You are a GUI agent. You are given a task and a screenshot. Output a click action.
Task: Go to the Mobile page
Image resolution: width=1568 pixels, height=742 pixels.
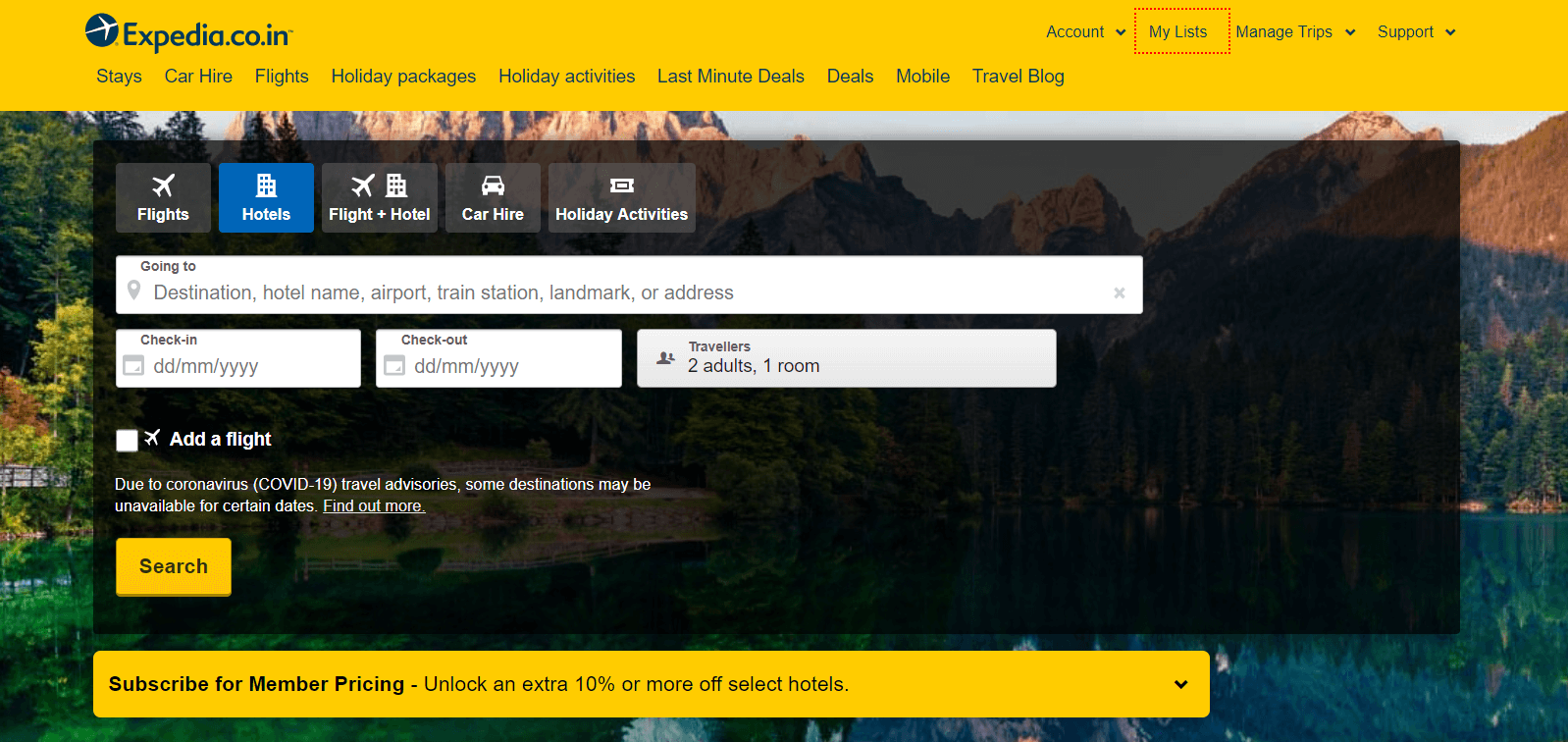pyautogui.click(x=922, y=77)
